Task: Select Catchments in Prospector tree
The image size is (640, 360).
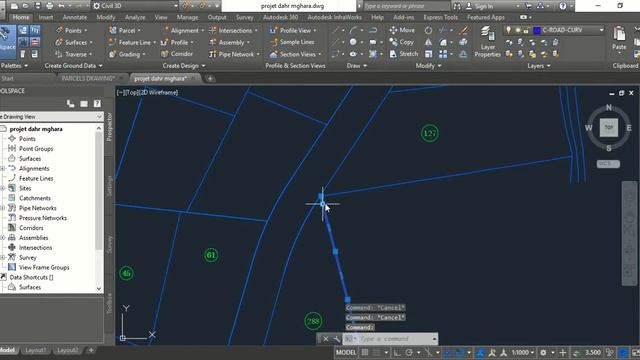Action: (x=35, y=198)
